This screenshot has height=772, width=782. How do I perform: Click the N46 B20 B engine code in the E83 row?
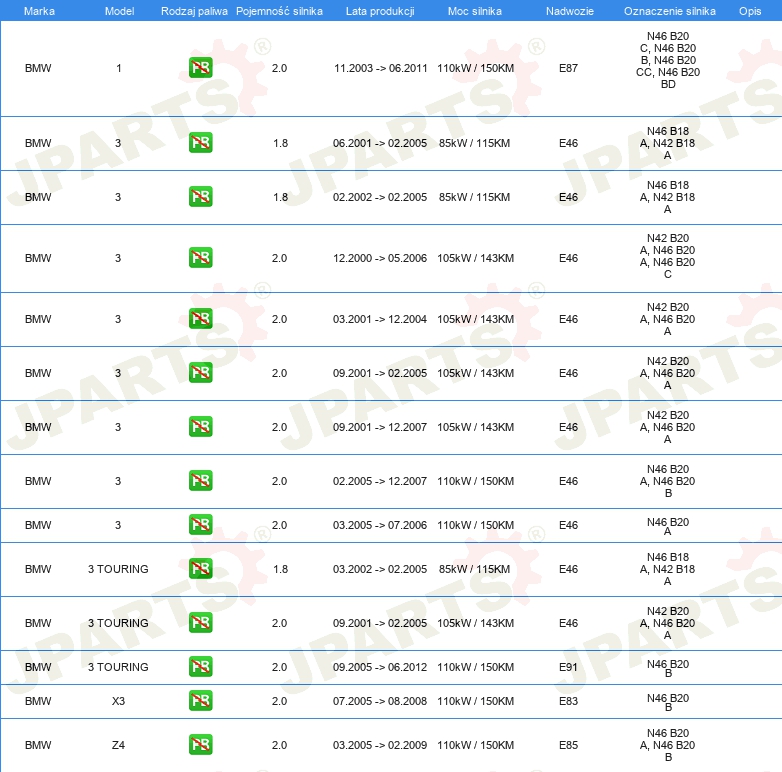668,702
